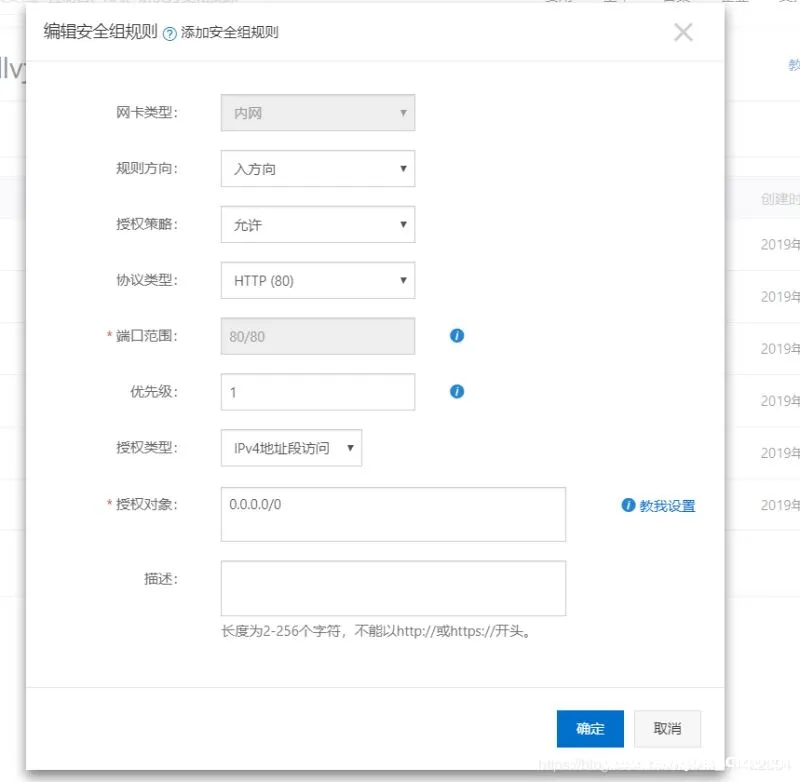Click the 授权类型 dropdown arrow icon
This screenshot has width=800, height=782.
pyautogui.click(x=350, y=448)
